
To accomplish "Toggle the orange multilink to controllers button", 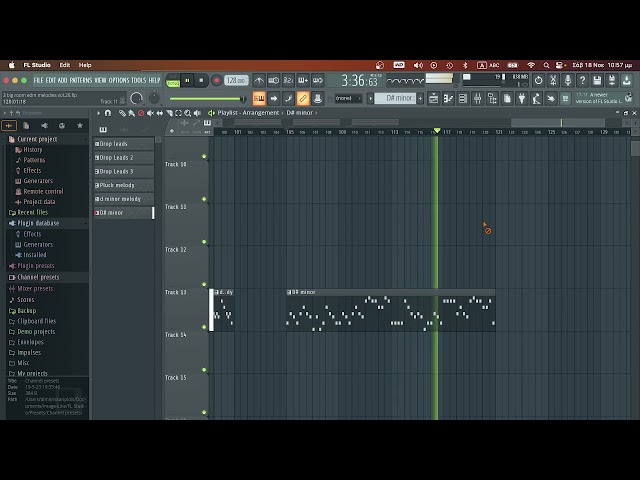I will (303, 98).
